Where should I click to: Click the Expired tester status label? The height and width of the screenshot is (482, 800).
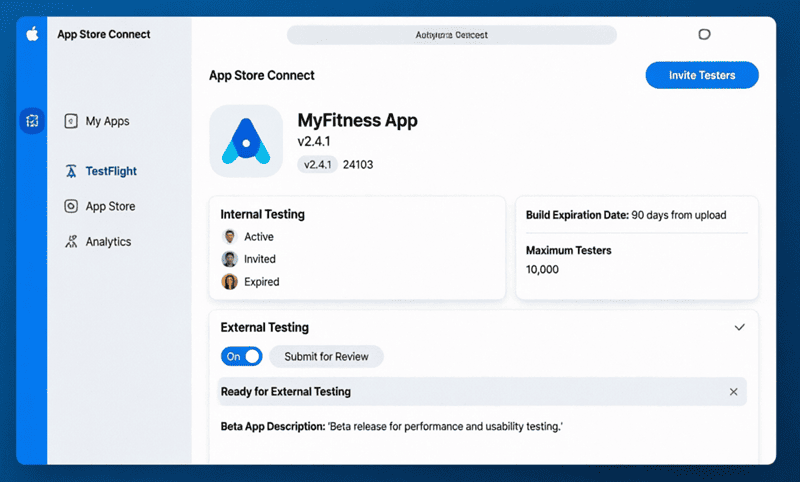[x=262, y=282]
